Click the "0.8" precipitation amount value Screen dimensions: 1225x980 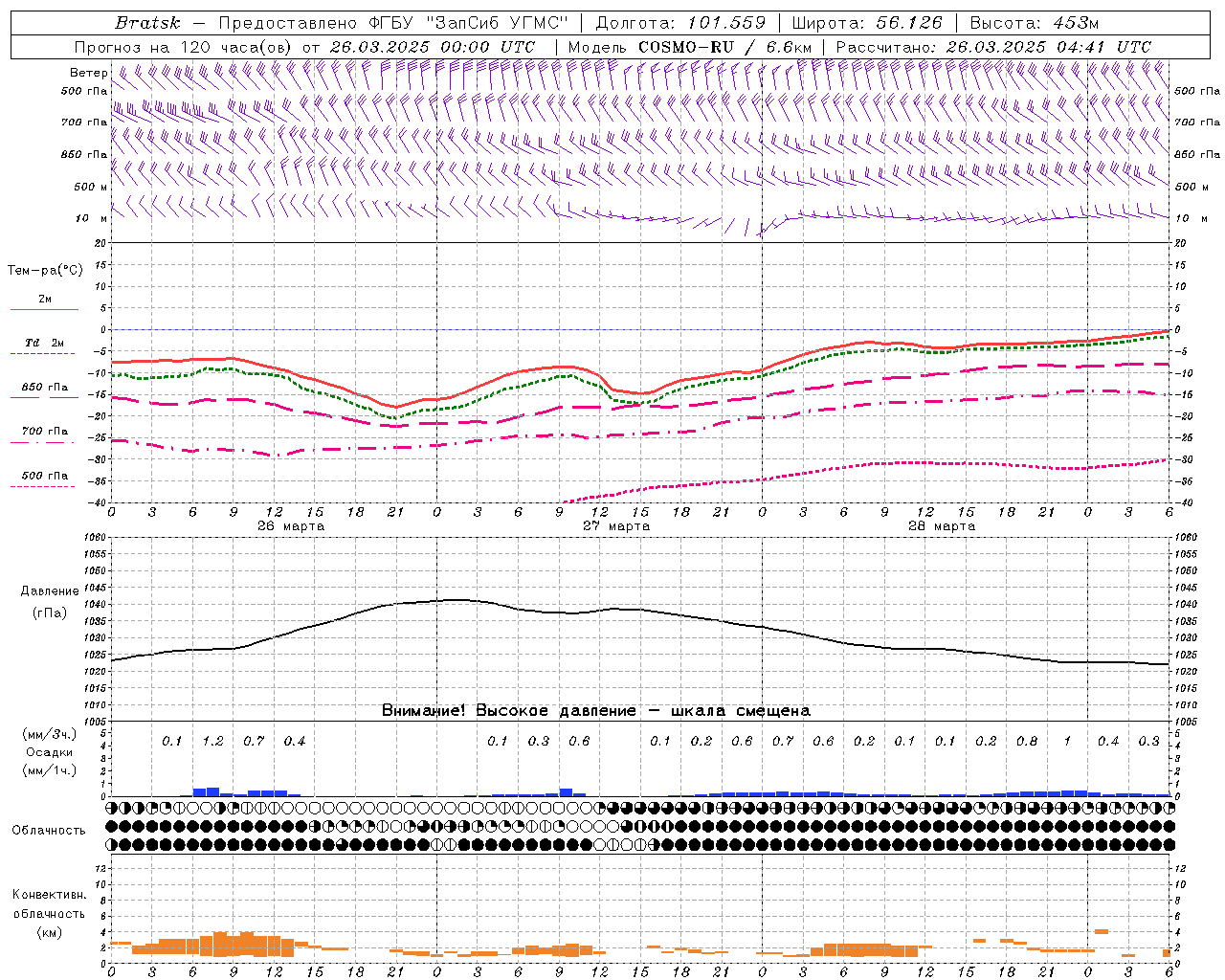click(1027, 742)
